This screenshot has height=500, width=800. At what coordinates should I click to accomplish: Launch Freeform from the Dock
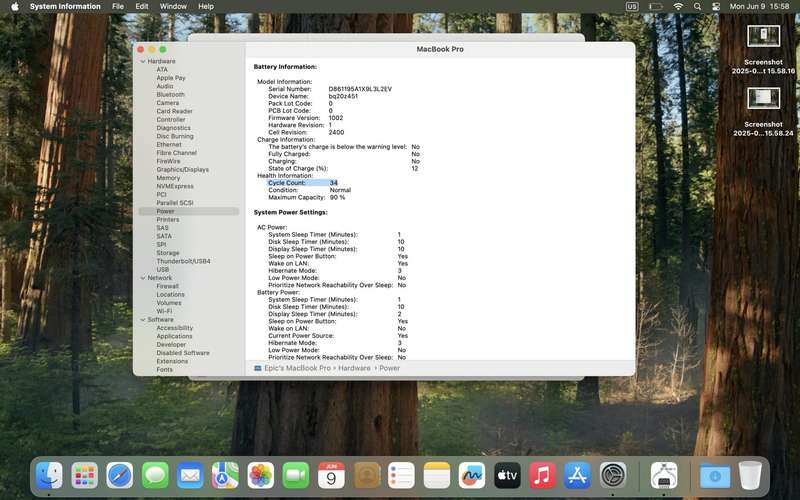pos(472,476)
